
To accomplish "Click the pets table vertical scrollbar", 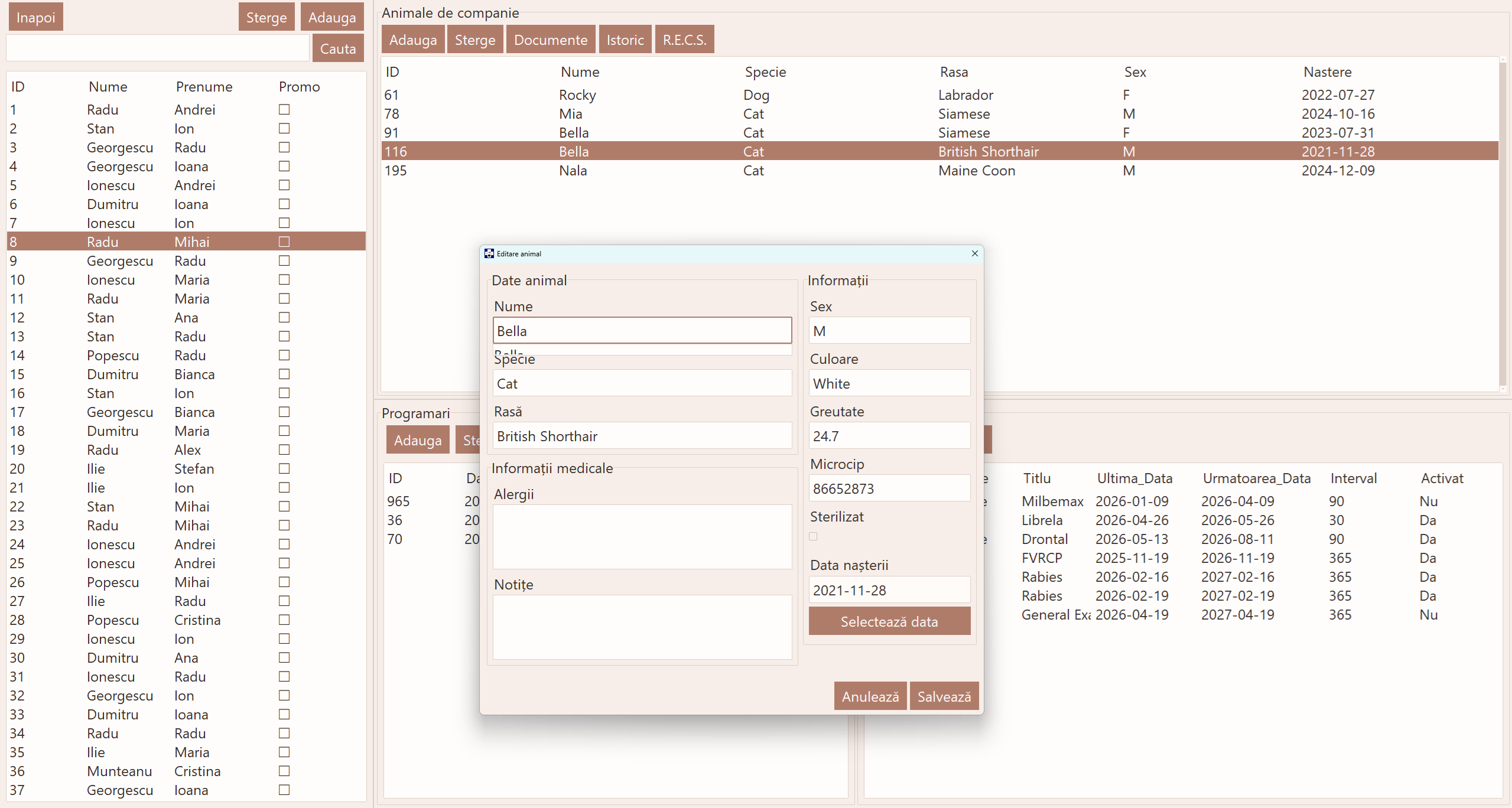I will click(x=1503, y=224).
